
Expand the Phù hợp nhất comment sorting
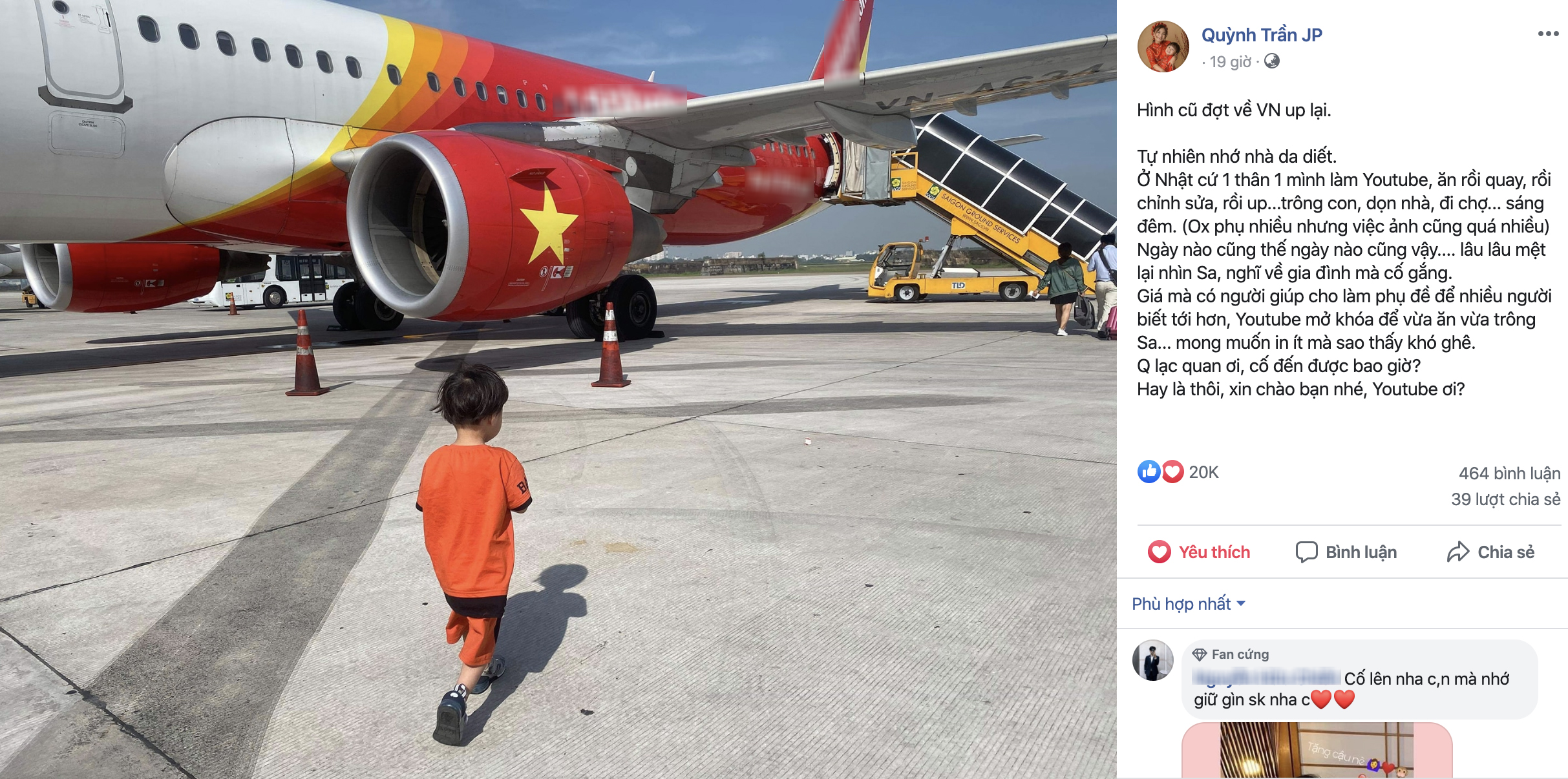pyautogui.click(x=1188, y=603)
